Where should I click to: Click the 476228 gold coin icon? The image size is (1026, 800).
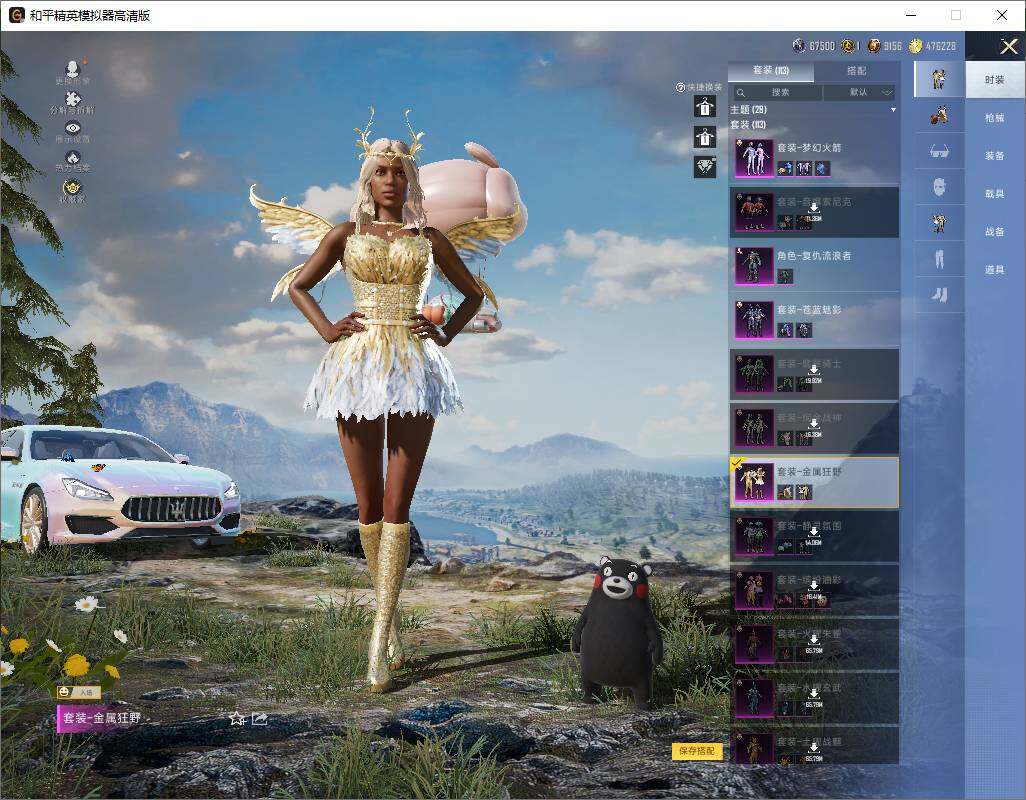coord(915,46)
